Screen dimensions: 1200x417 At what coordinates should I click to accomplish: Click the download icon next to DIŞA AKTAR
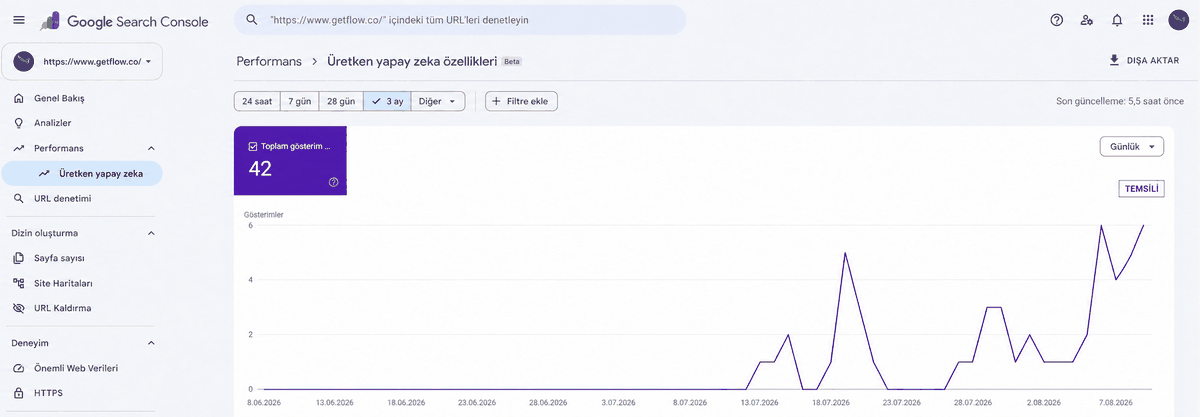[1114, 60]
